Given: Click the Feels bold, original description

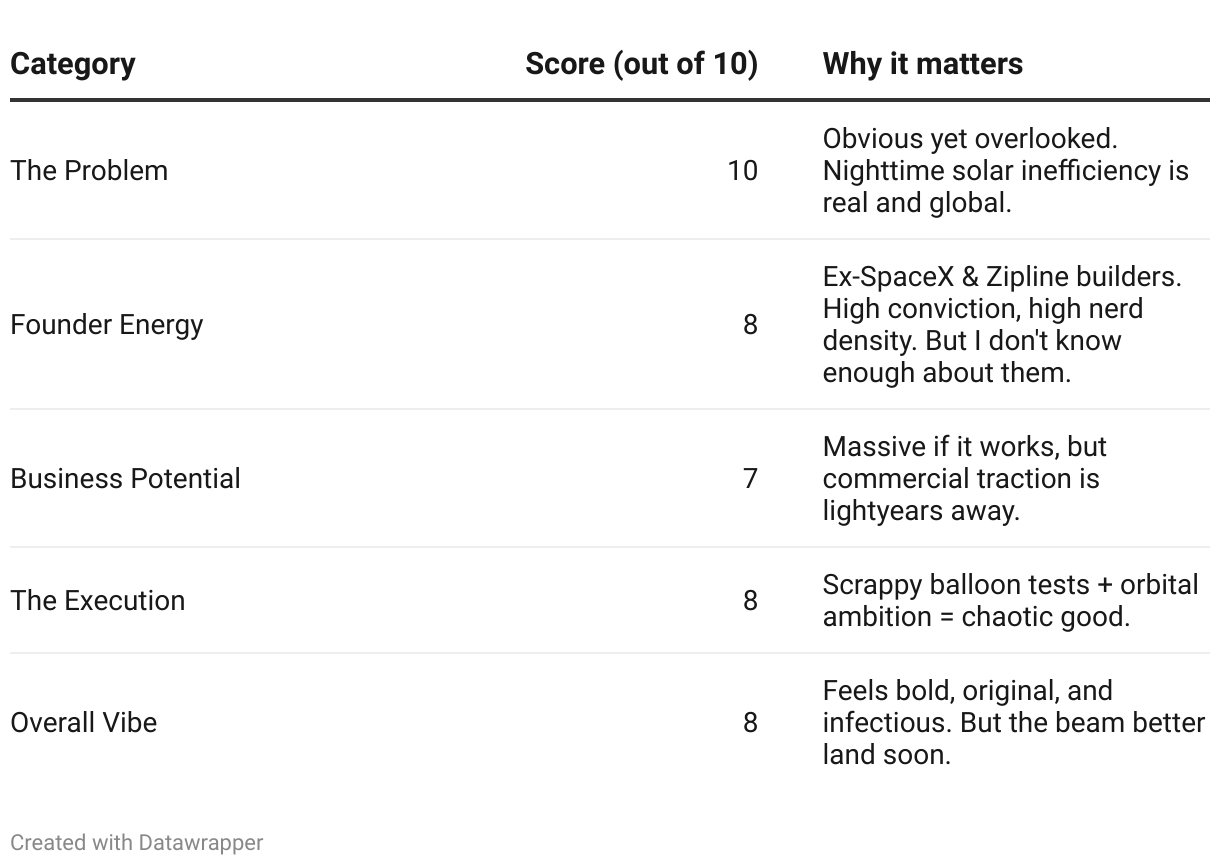Looking at the screenshot, I should (x=1013, y=723).
